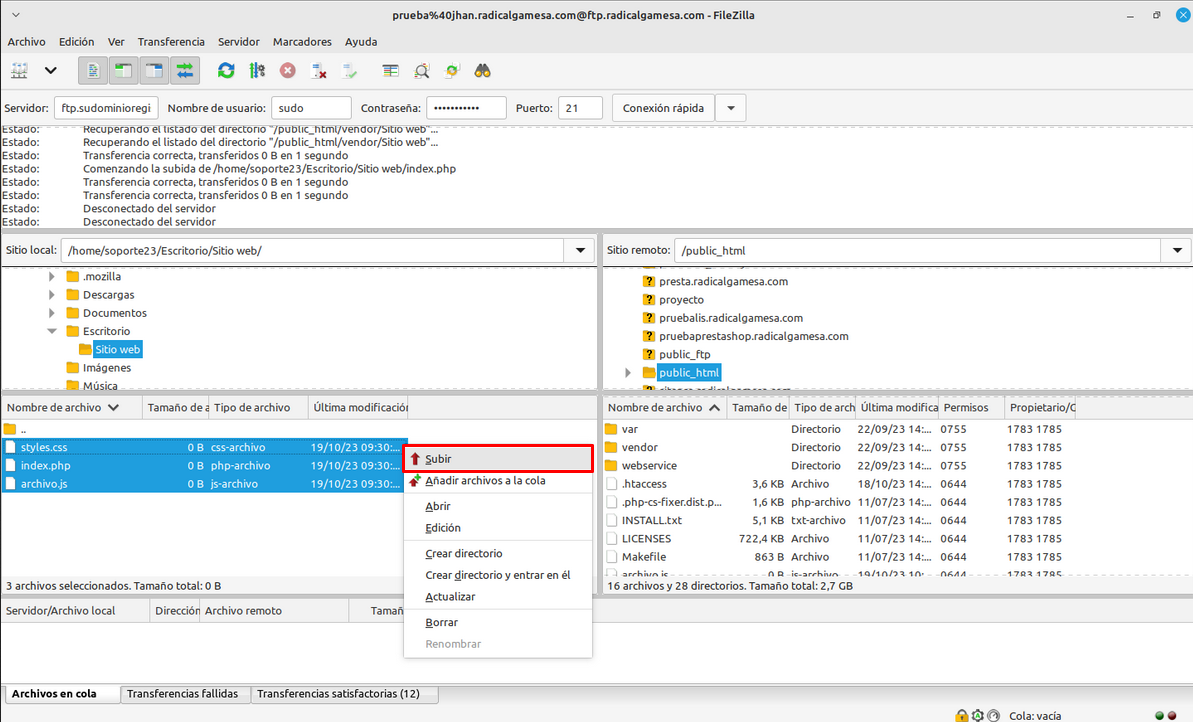Expand remote public_html folder
This screenshot has height=722, width=1193.
point(628,373)
